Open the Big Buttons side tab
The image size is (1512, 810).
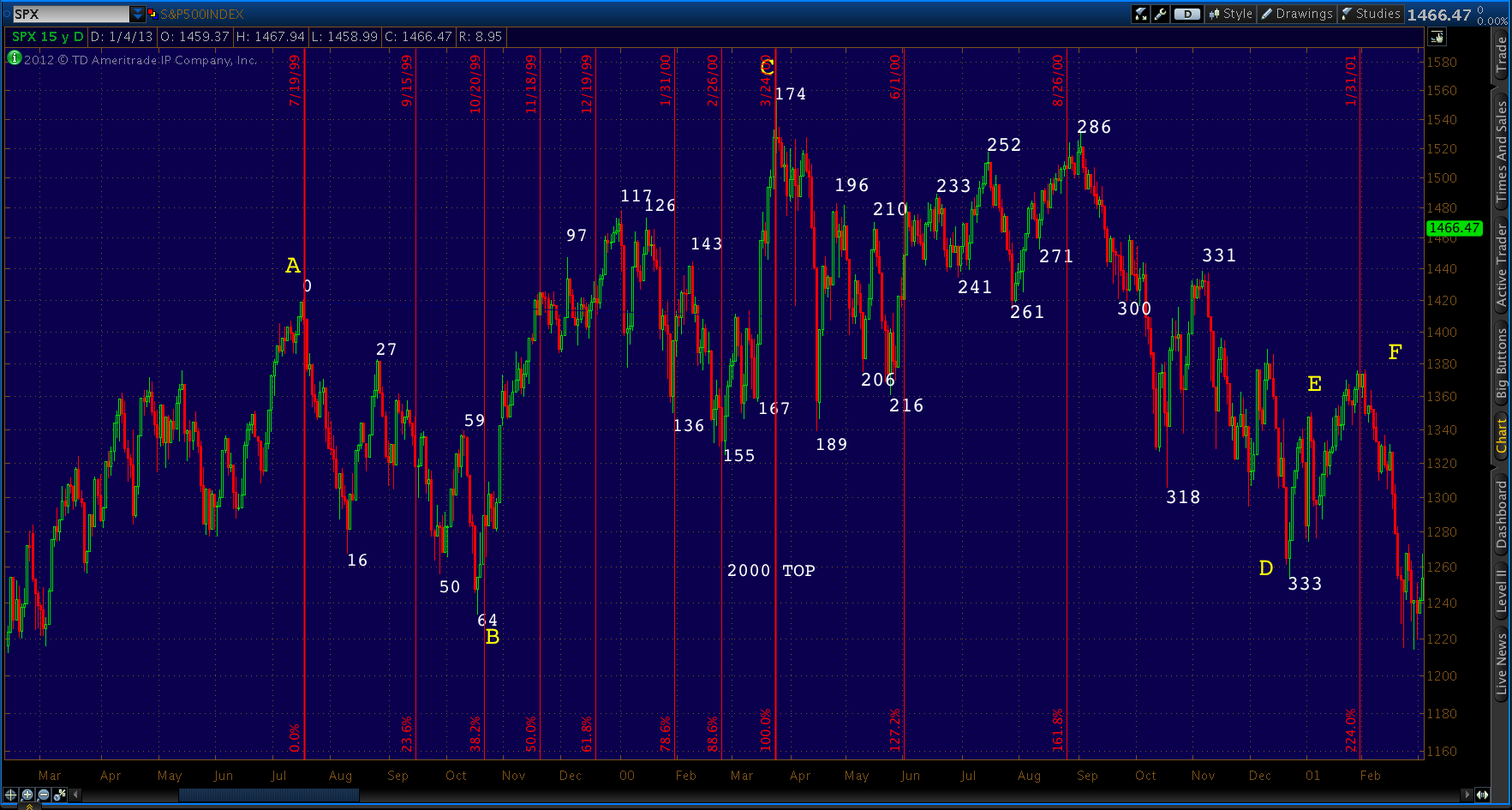(x=1502, y=363)
